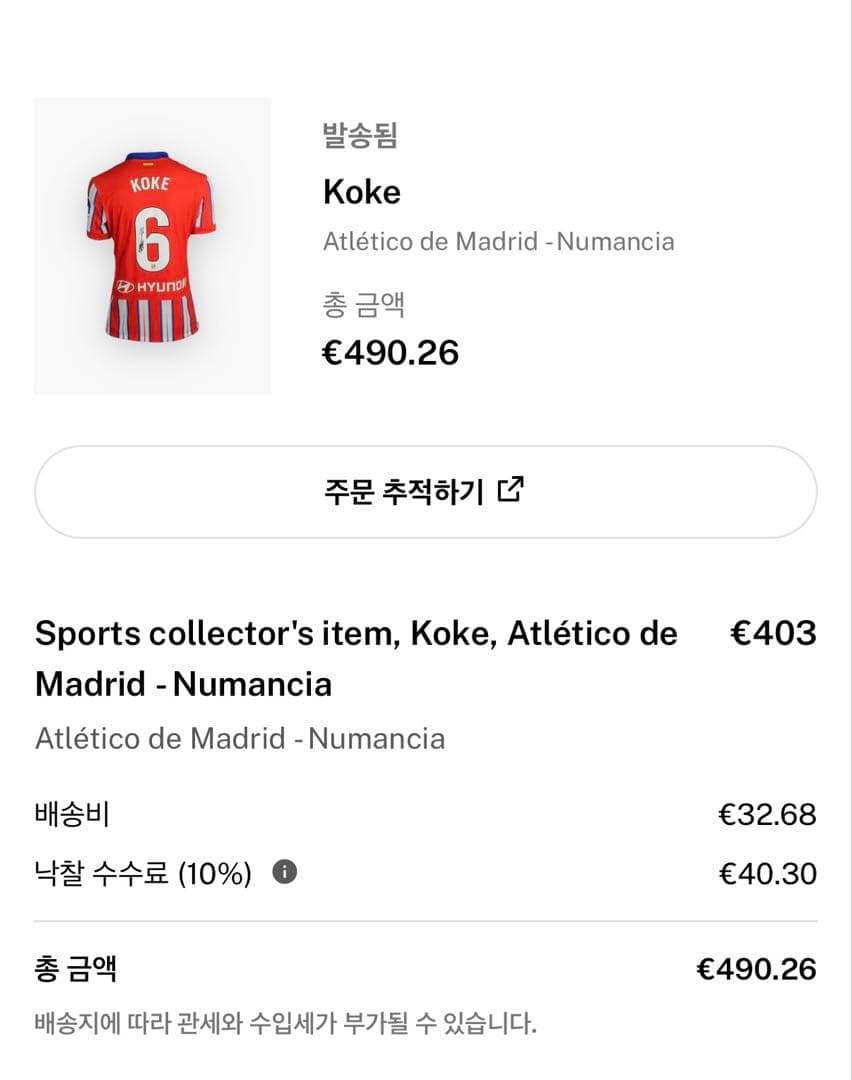
Task: Click the €32.68 shipping amount
Action: click(767, 815)
